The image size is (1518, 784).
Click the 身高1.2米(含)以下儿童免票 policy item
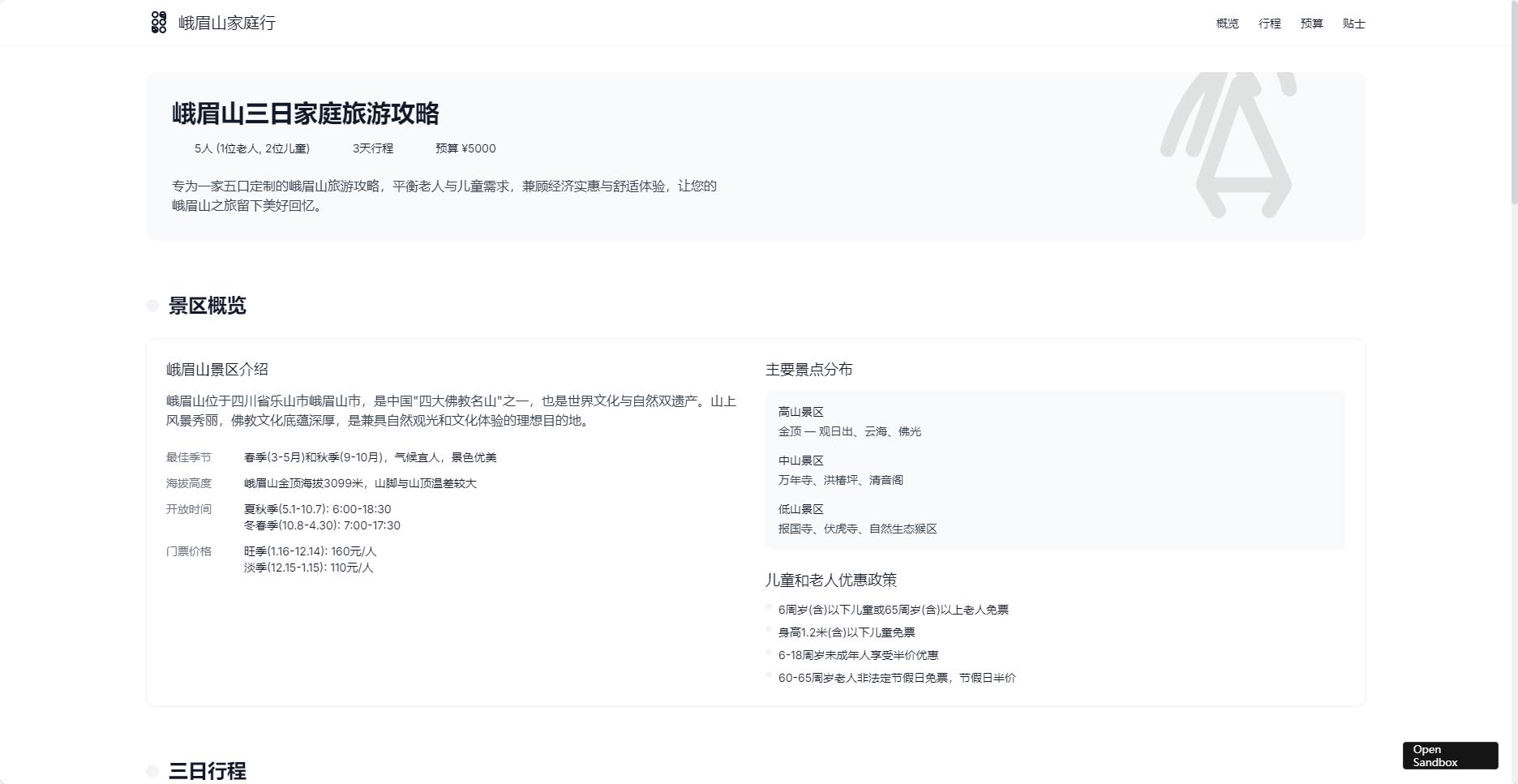click(x=846, y=632)
